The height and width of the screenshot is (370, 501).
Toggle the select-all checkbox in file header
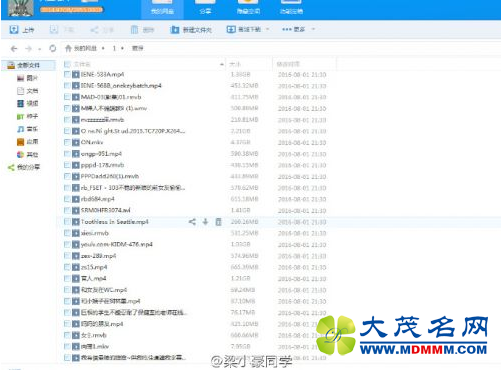click(67, 64)
